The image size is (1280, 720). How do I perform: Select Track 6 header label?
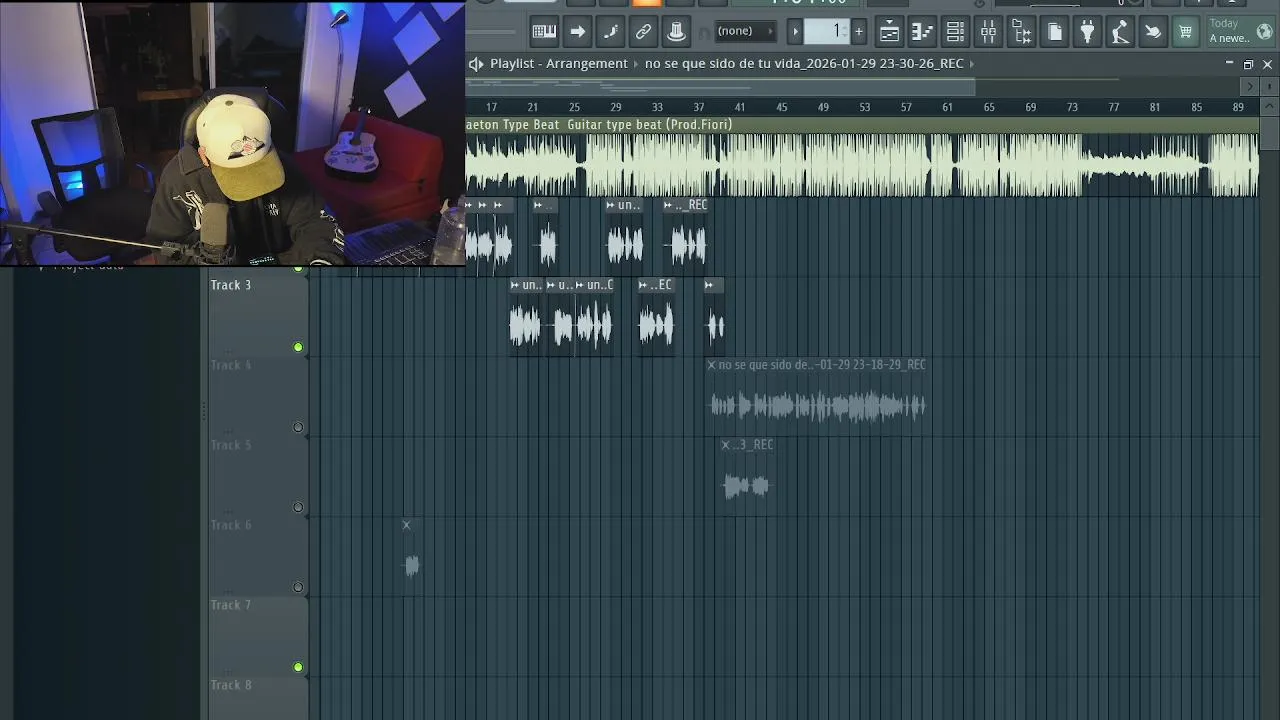pos(231,525)
